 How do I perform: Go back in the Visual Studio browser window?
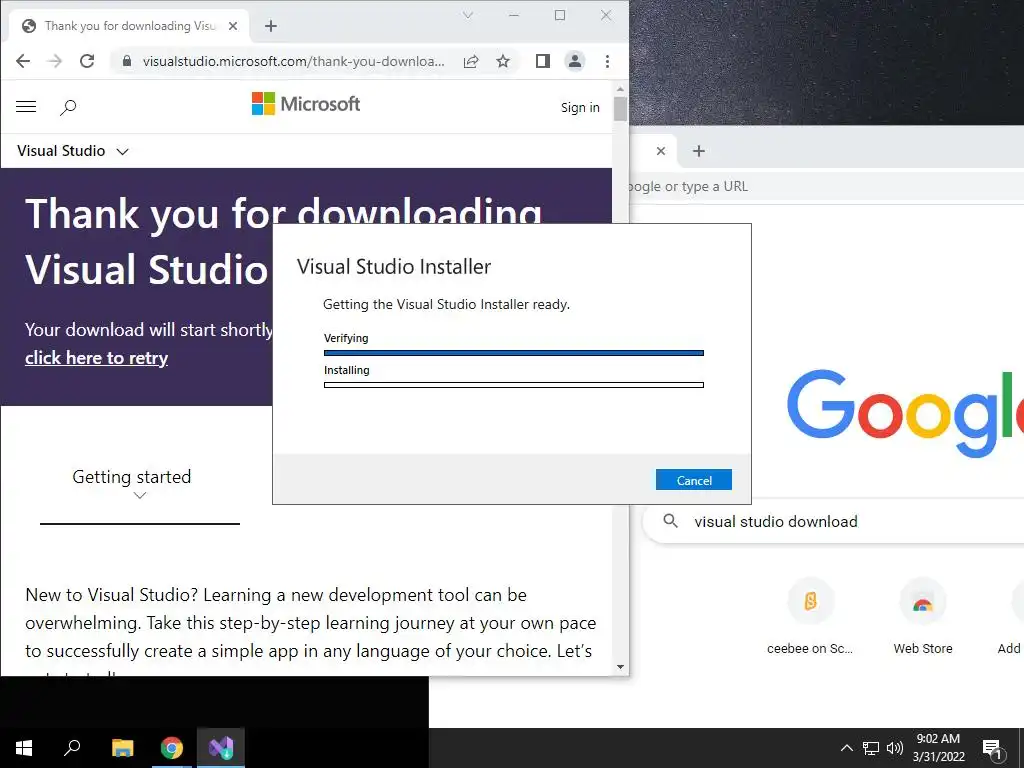point(23,61)
